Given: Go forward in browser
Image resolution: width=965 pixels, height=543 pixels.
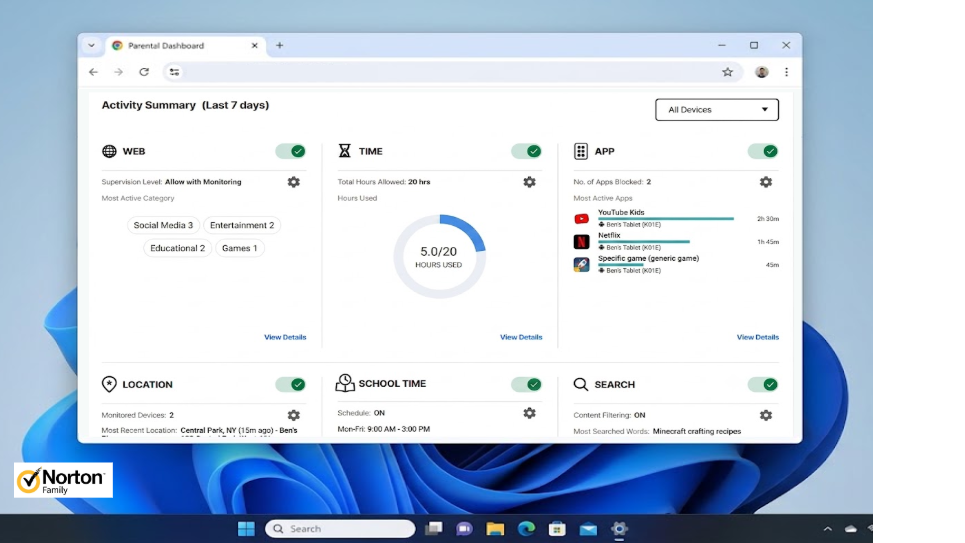Looking at the screenshot, I should (118, 72).
